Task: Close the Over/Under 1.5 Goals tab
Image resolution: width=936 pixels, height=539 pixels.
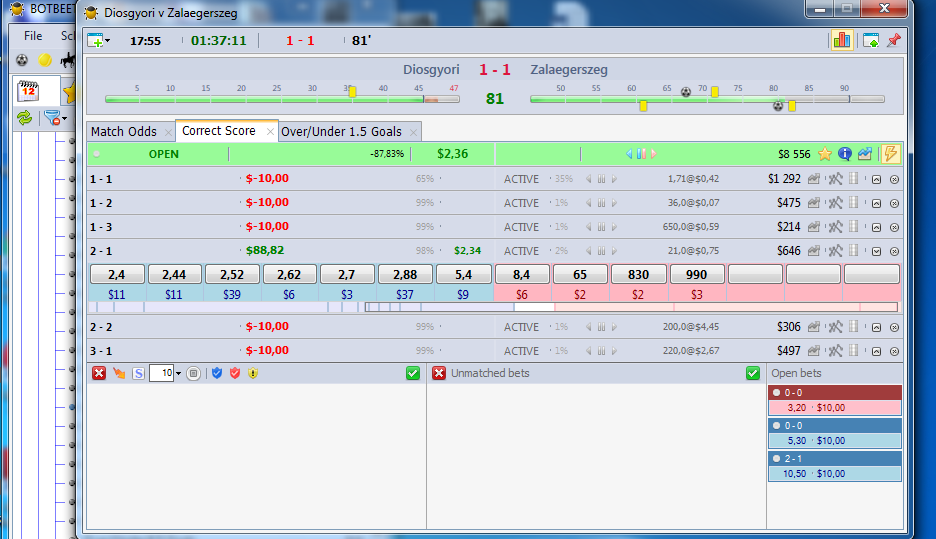Action: pyautogui.click(x=413, y=132)
